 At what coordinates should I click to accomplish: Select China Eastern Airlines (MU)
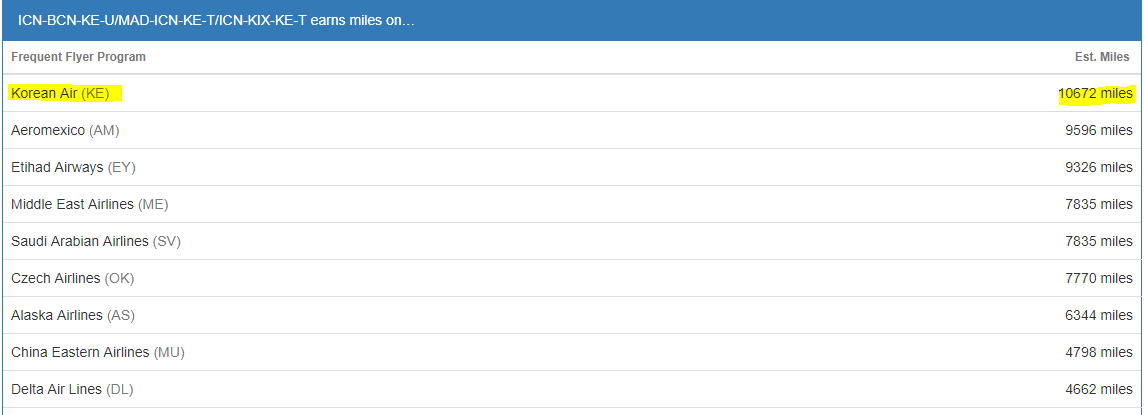pos(572,352)
